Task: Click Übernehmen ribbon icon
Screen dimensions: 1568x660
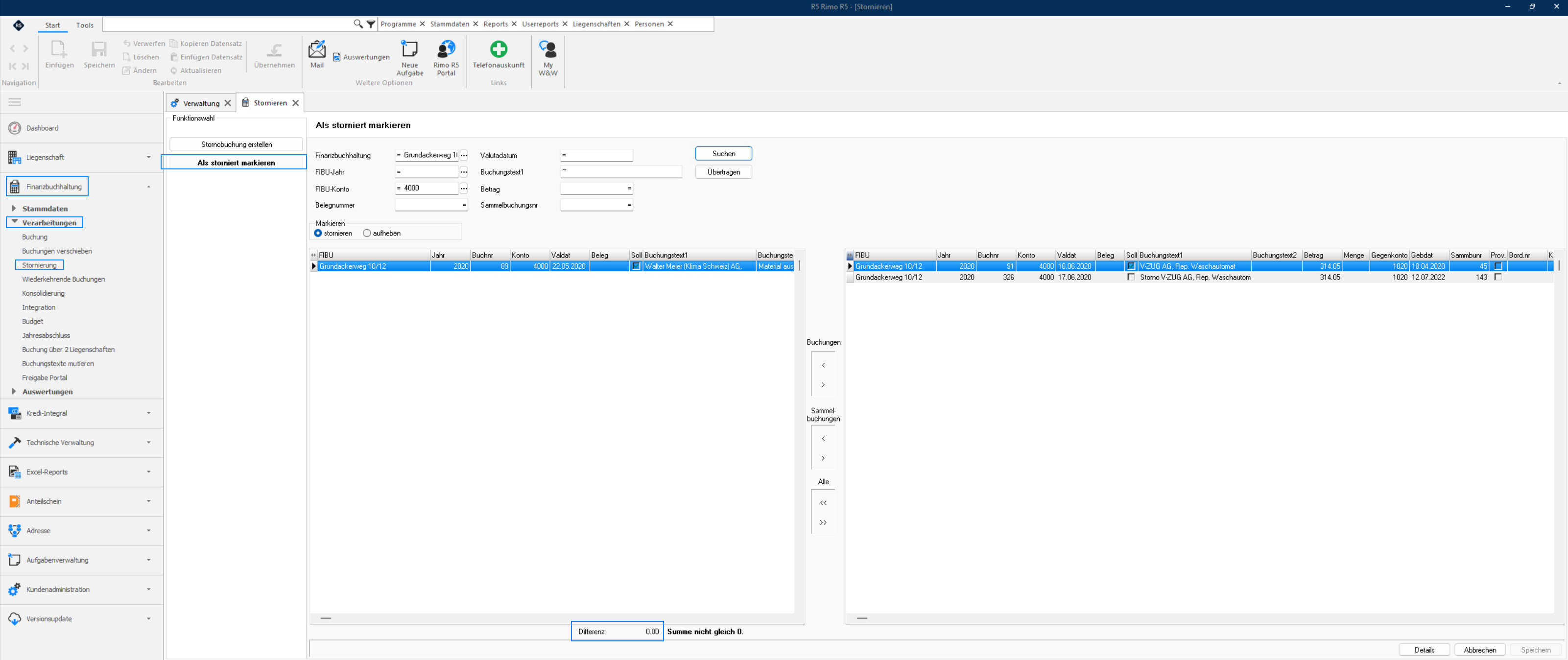Action: point(275,53)
